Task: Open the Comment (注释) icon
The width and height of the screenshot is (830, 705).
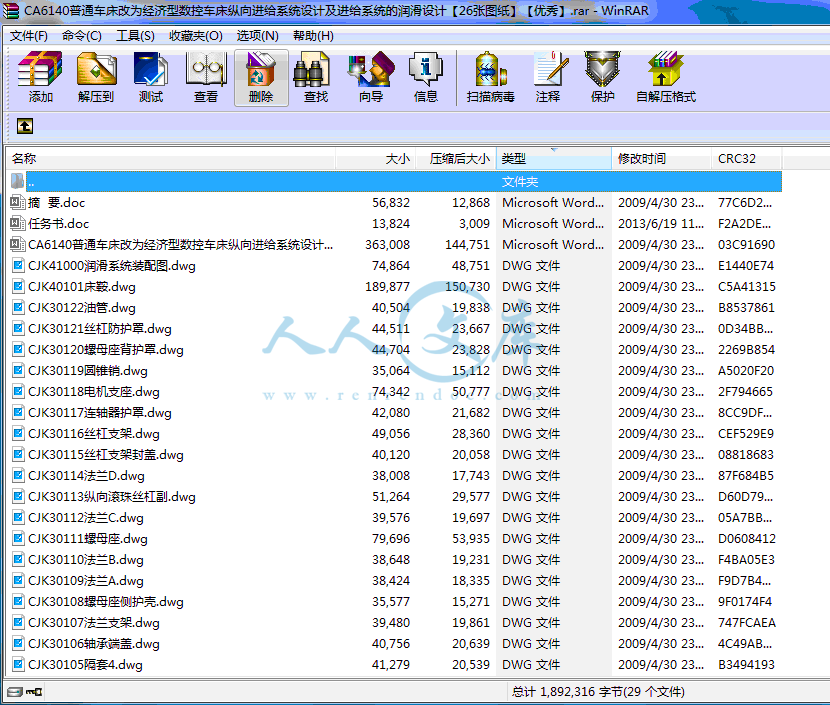Action: tap(551, 70)
